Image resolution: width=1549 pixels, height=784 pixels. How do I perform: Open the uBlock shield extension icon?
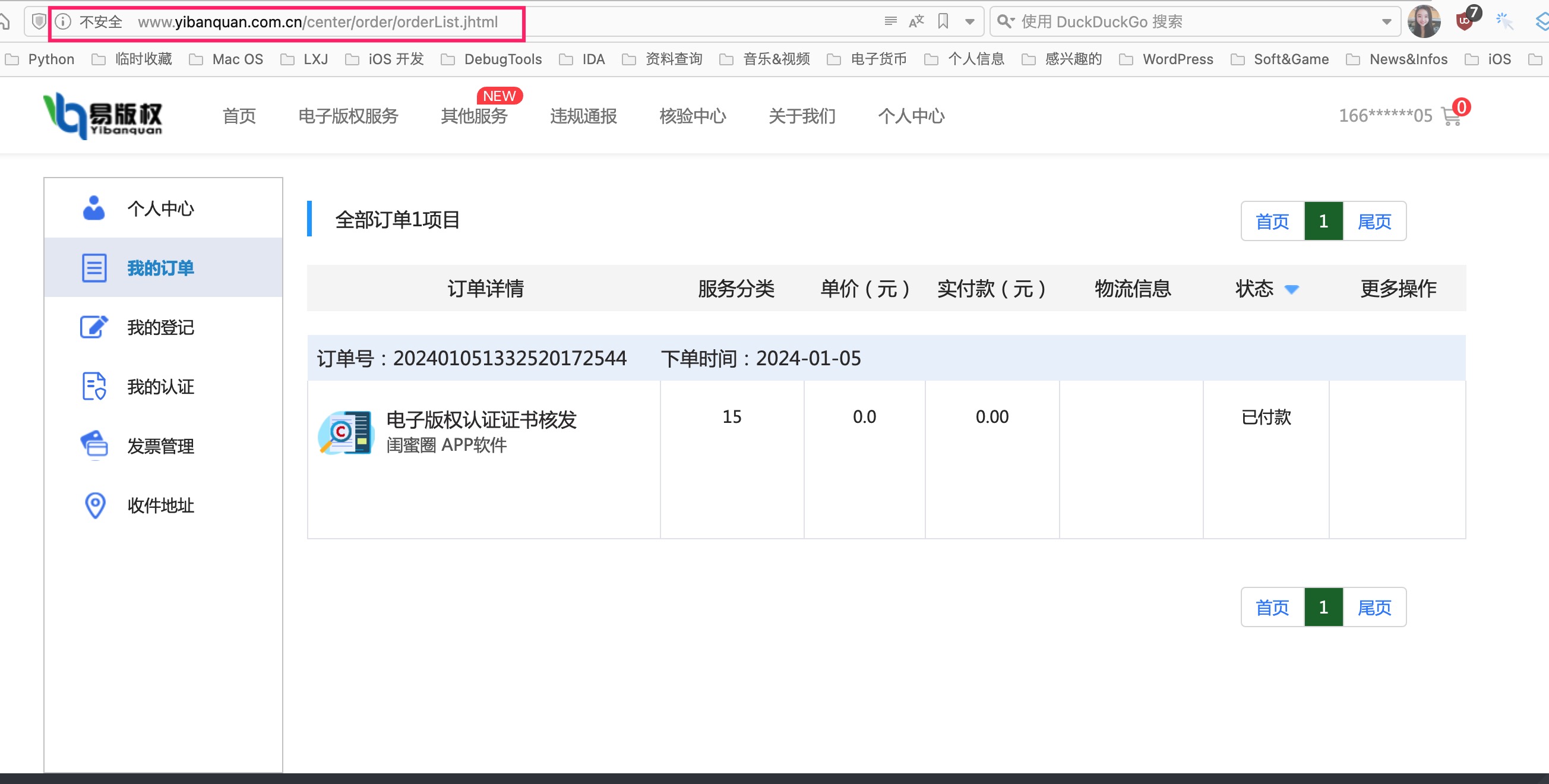click(x=1464, y=21)
